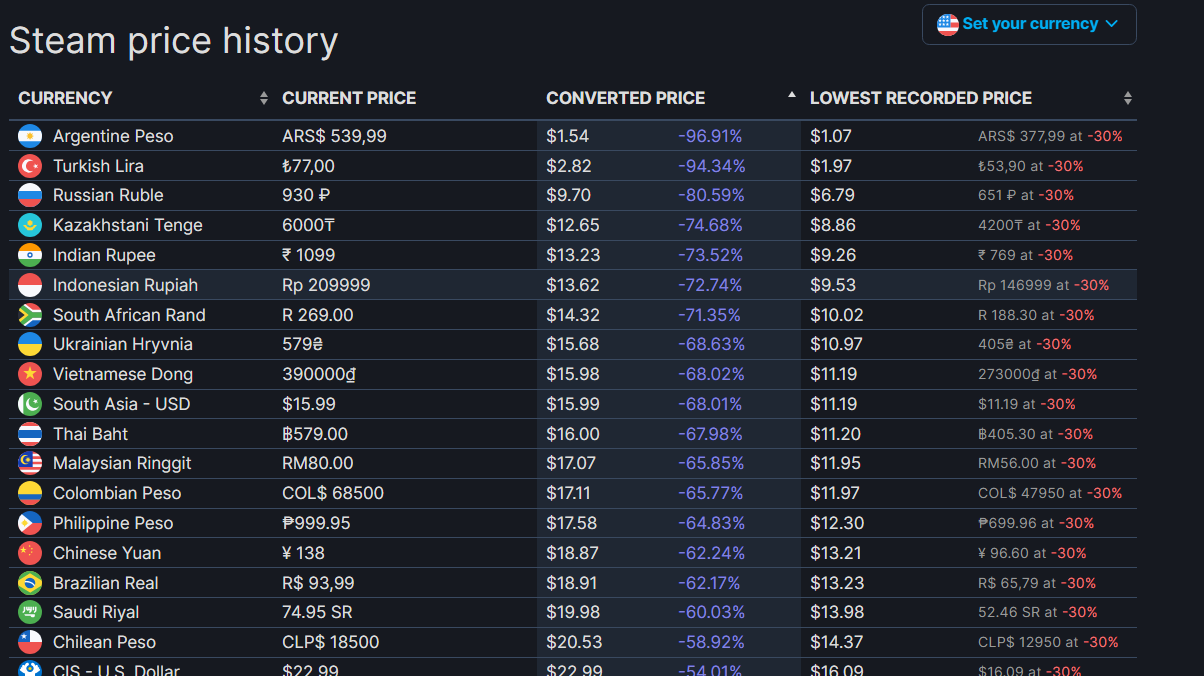1204x676 pixels.
Task: Click the US flag in currency selector
Action: [x=948, y=24]
